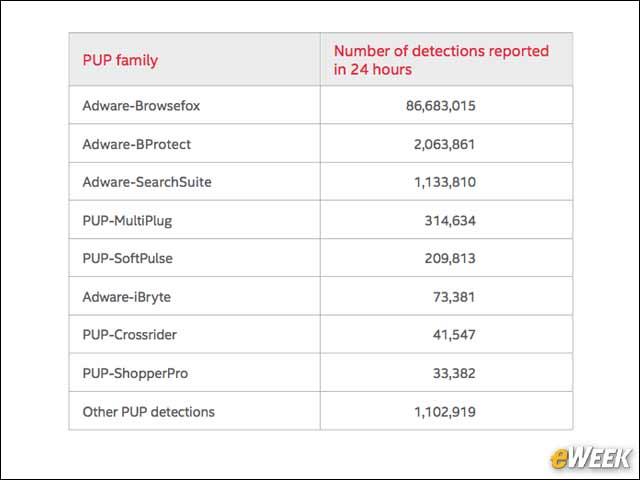Select the 86,683,015 detections cell
This screenshot has height=480, width=640.
click(x=441, y=106)
